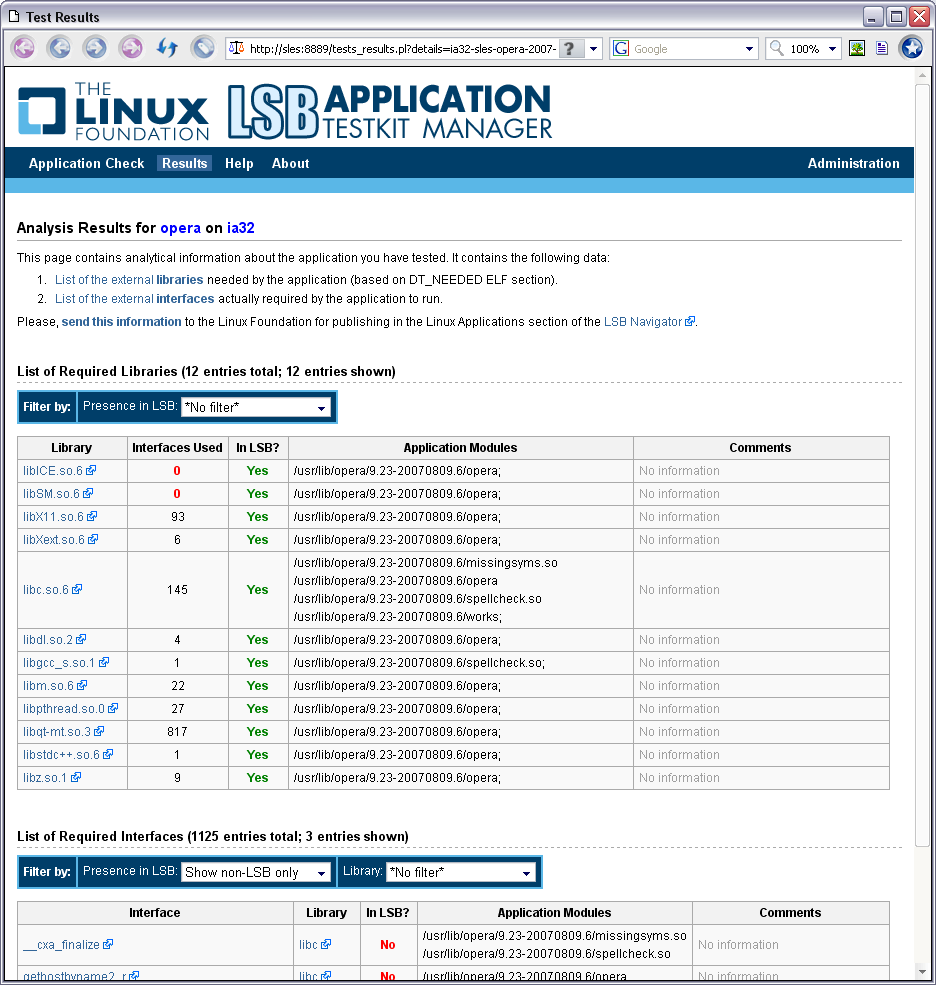Click the Rewind button in the browser toolbar
This screenshot has height=985, width=936.
(24, 48)
